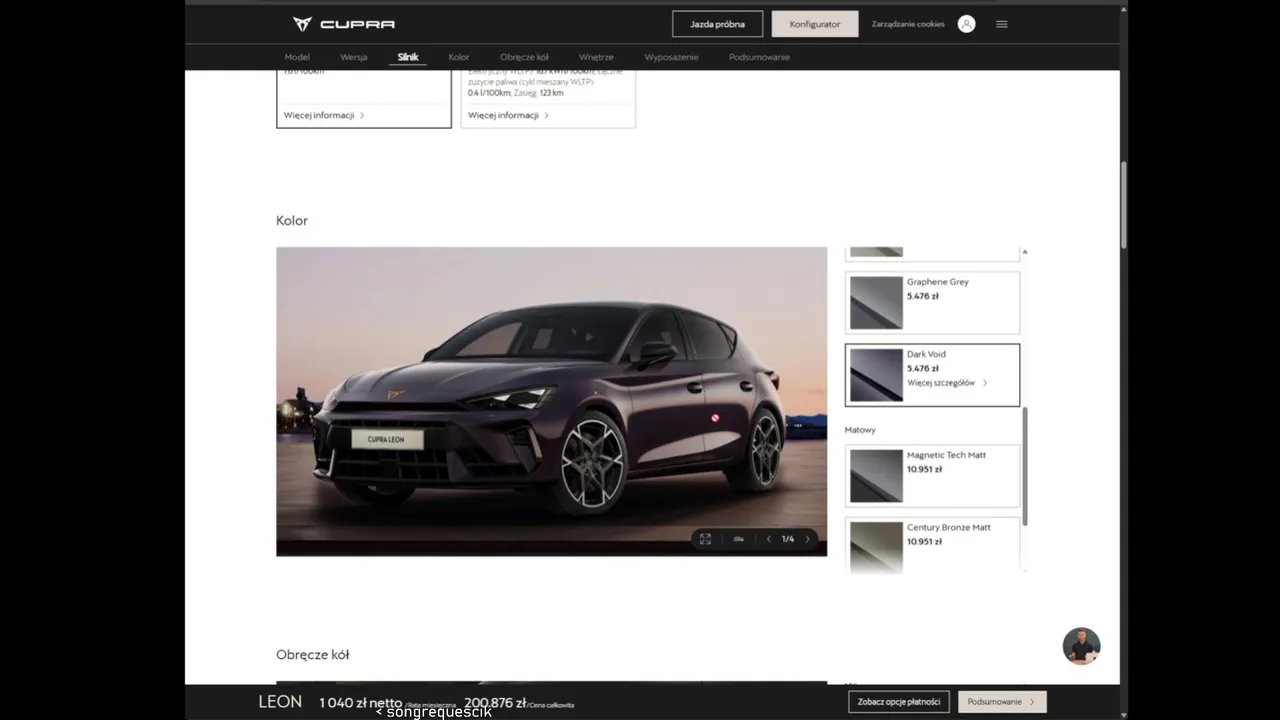Image resolution: width=1280 pixels, height=720 pixels.
Task: Show the next car image
Action: (808, 539)
